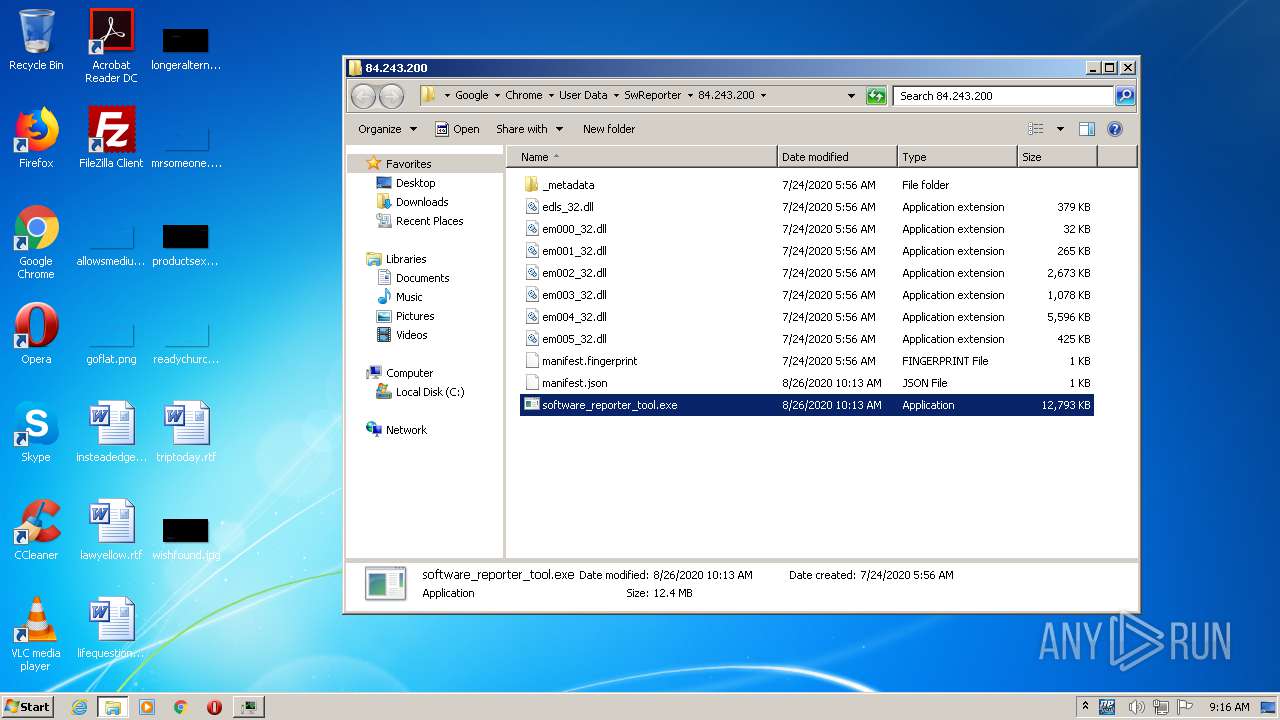The image size is (1280, 720).
Task: Toggle the preview pane button
Action: click(x=1087, y=129)
